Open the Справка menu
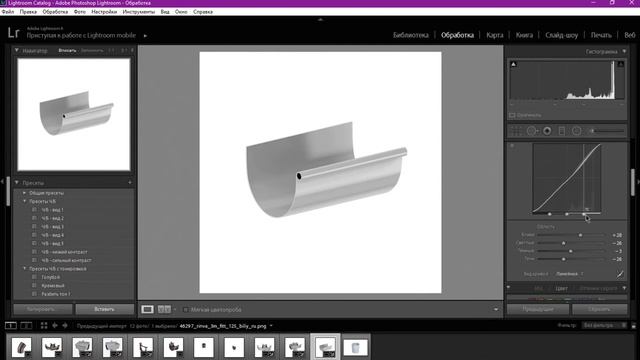This screenshot has width=640, height=360. click(x=203, y=12)
